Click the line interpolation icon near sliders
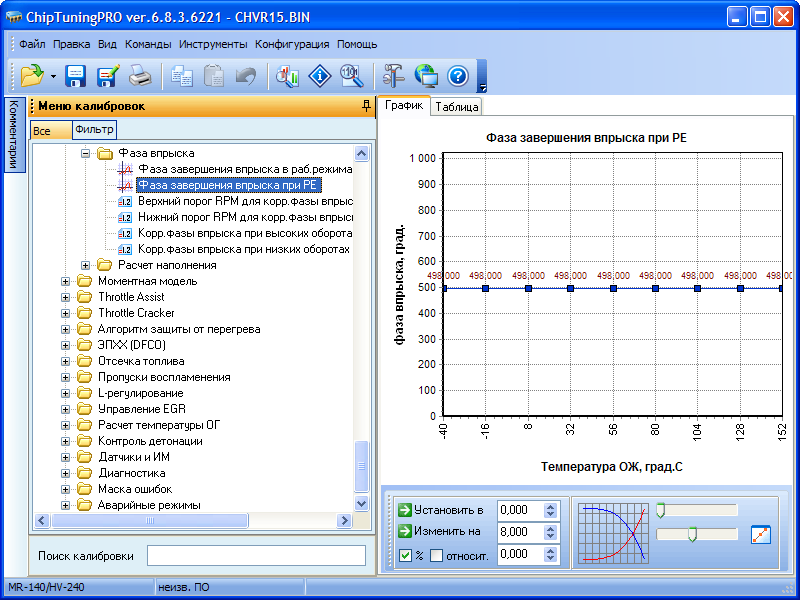 (x=761, y=534)
